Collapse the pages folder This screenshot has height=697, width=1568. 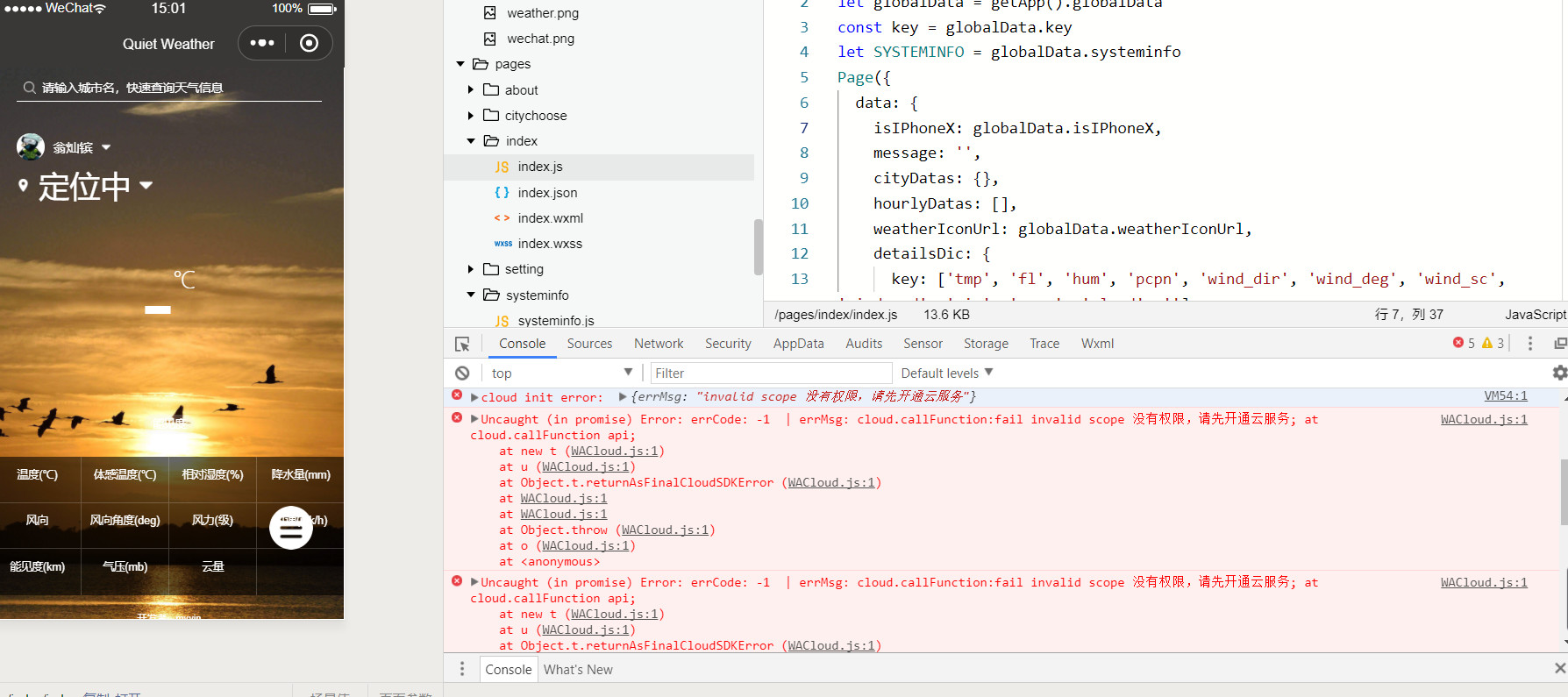460,64
